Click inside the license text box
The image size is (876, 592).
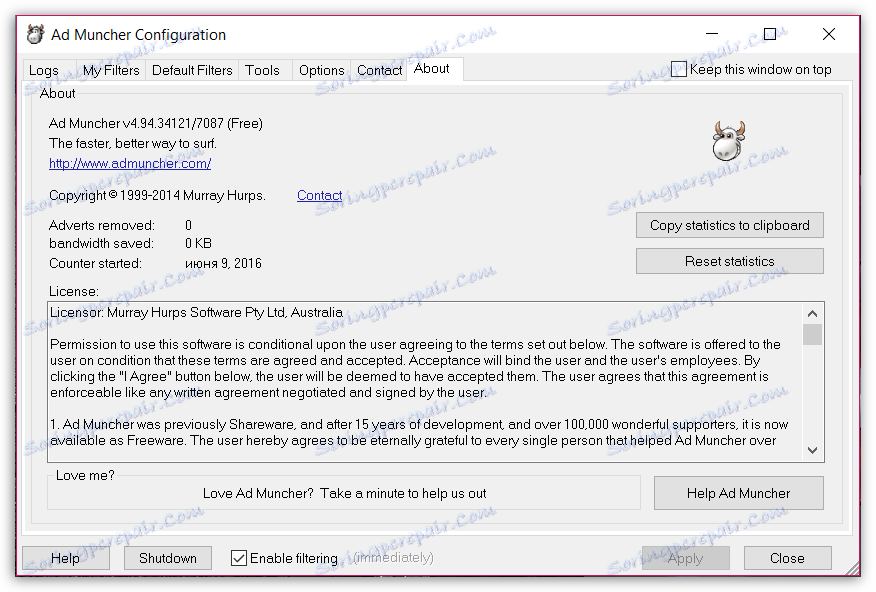click(x=425, y=382)
